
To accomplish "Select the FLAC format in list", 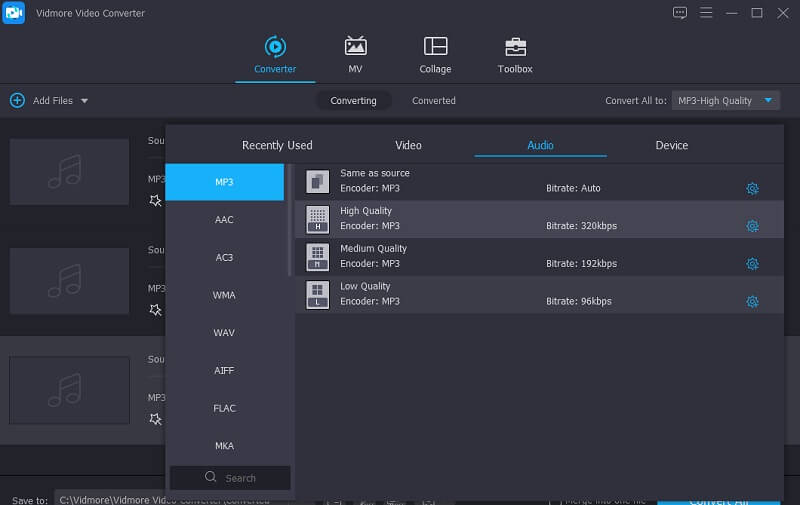I will (224, 408).
